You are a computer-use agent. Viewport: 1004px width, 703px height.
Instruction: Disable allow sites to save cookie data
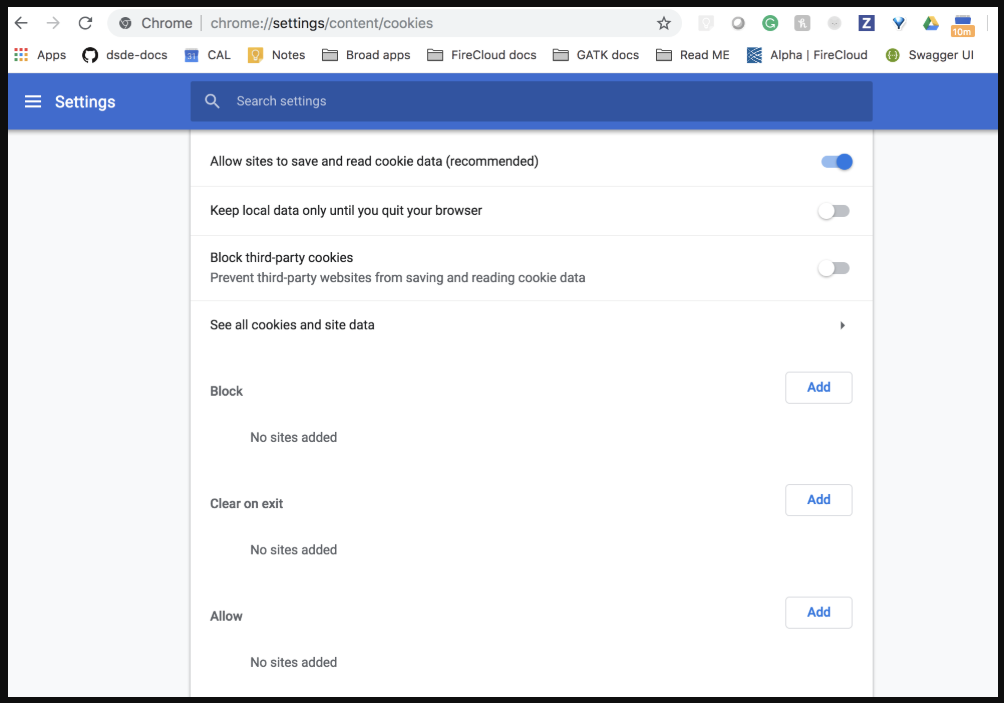click(836, 162)
